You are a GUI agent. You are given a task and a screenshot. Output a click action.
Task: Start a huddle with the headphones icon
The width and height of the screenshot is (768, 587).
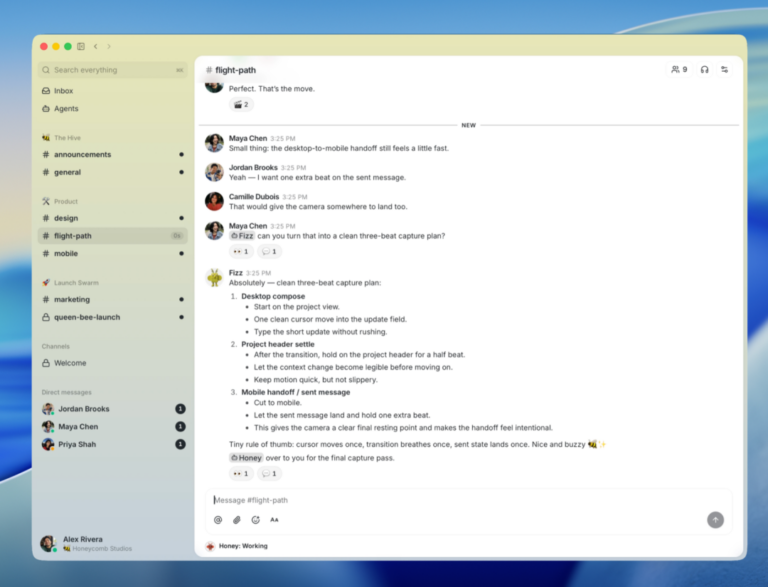coord(704,70)
